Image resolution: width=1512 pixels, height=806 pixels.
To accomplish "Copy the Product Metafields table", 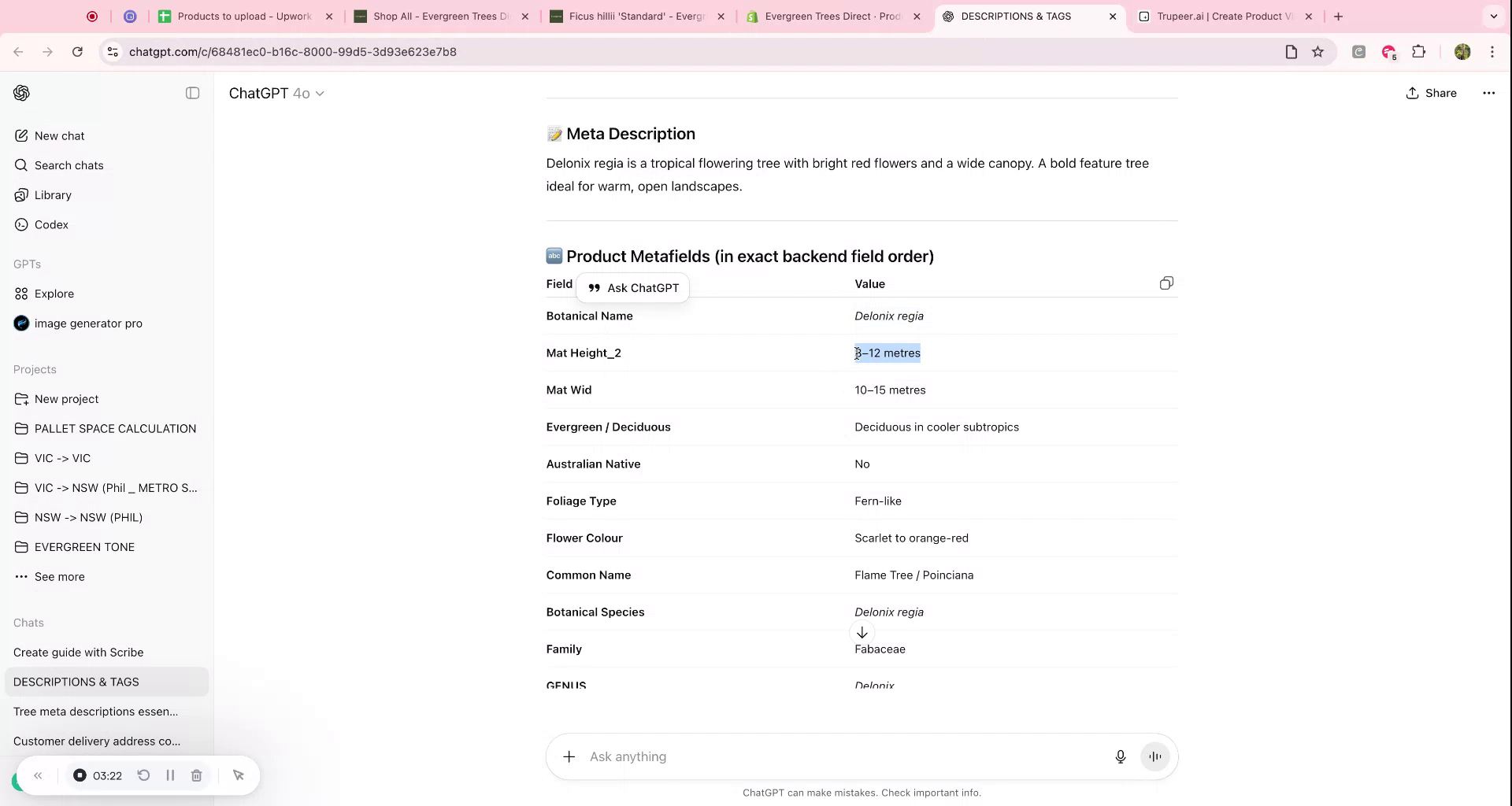I will tap(1166, 283).
